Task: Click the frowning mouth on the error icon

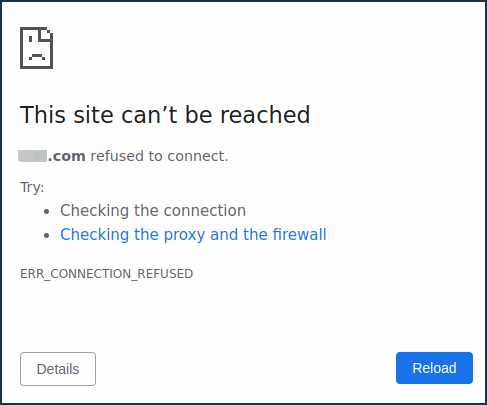Action: (x=37, y=56)
